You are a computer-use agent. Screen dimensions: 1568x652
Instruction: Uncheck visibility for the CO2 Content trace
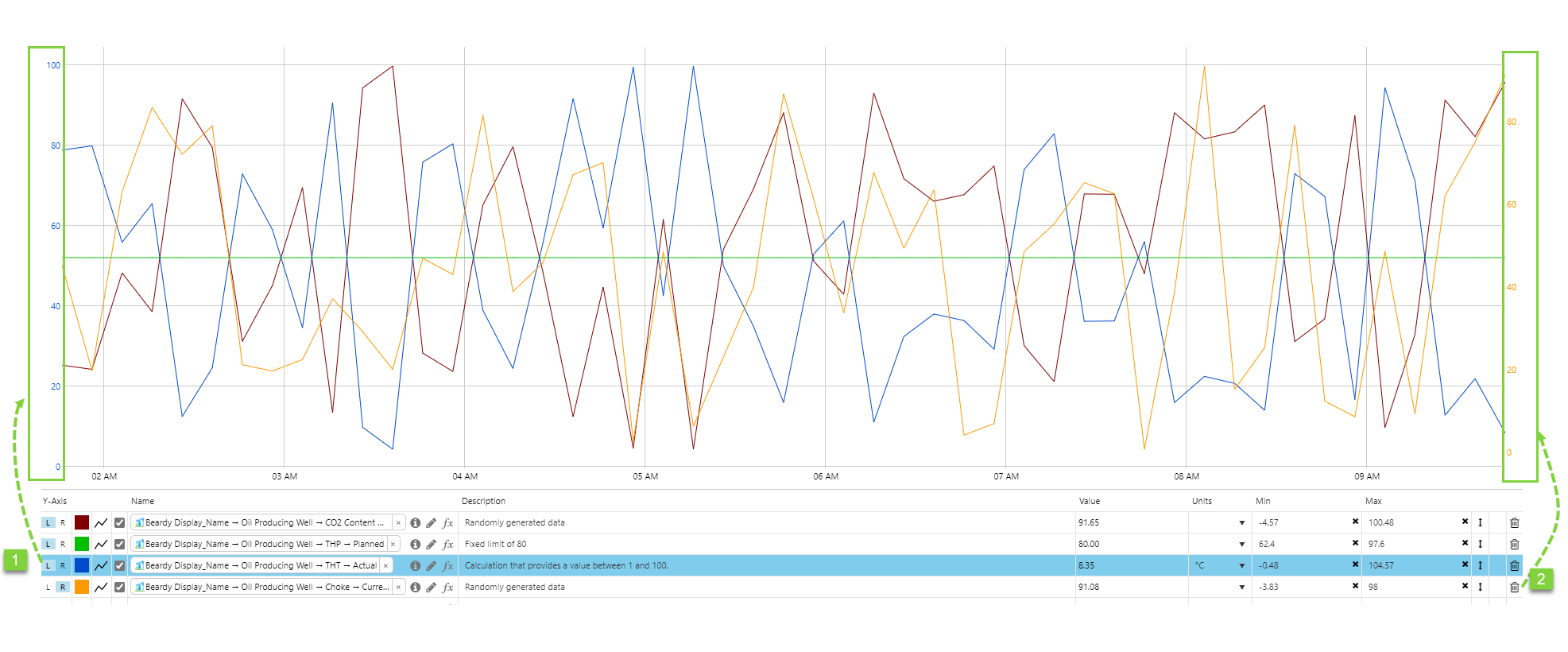(x=119, y=522)
